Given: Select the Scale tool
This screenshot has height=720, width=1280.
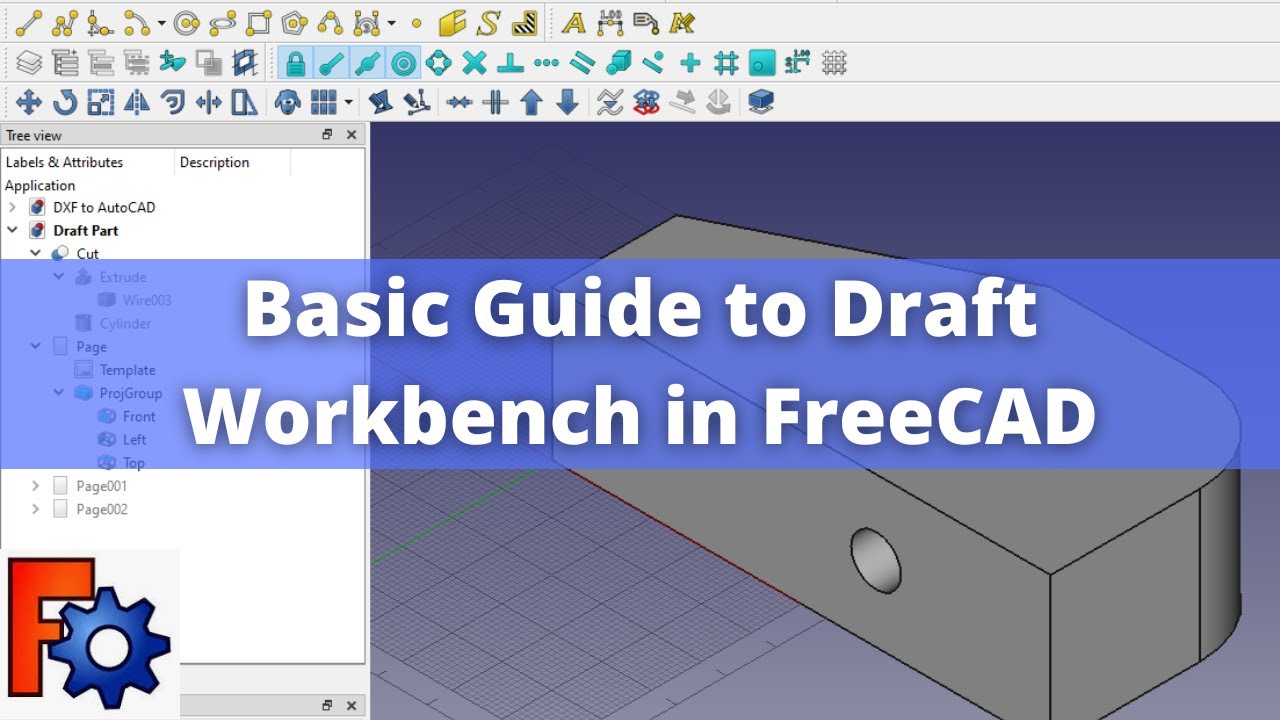Looking at the screenshot, I should (x=101, y=102).
